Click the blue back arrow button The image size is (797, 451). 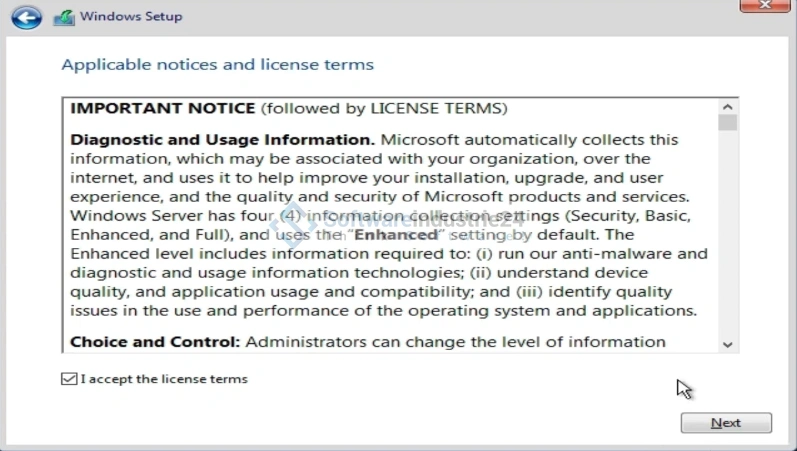click(x=26, y=17)
